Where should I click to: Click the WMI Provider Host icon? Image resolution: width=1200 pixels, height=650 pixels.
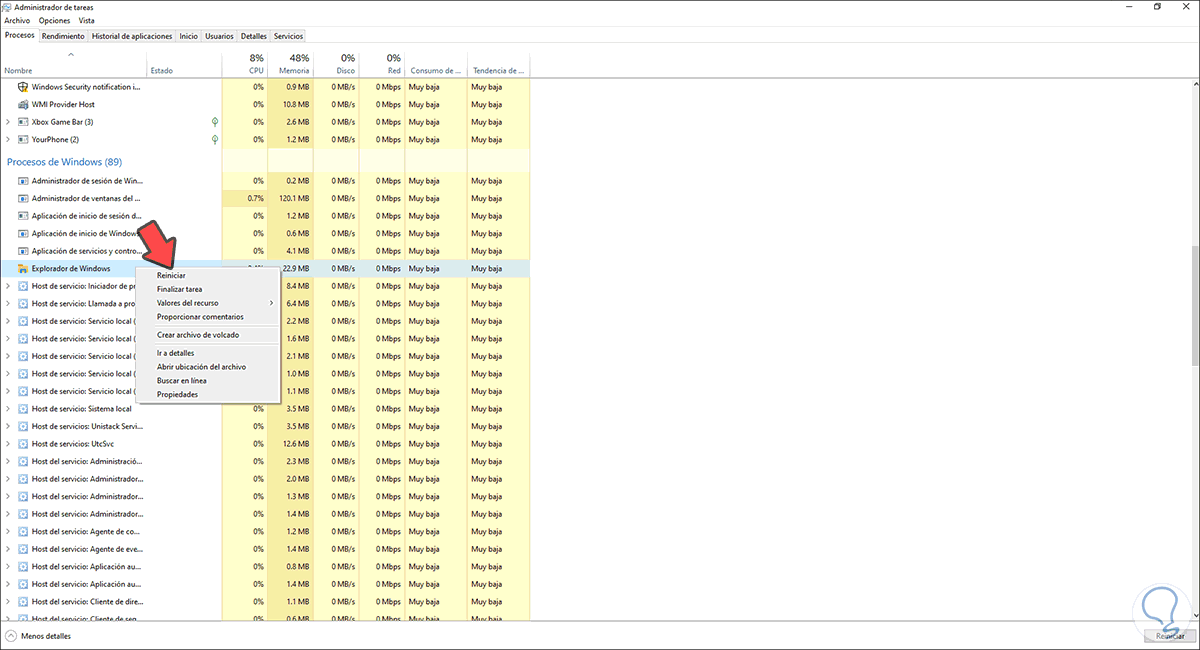click(23, 104)
